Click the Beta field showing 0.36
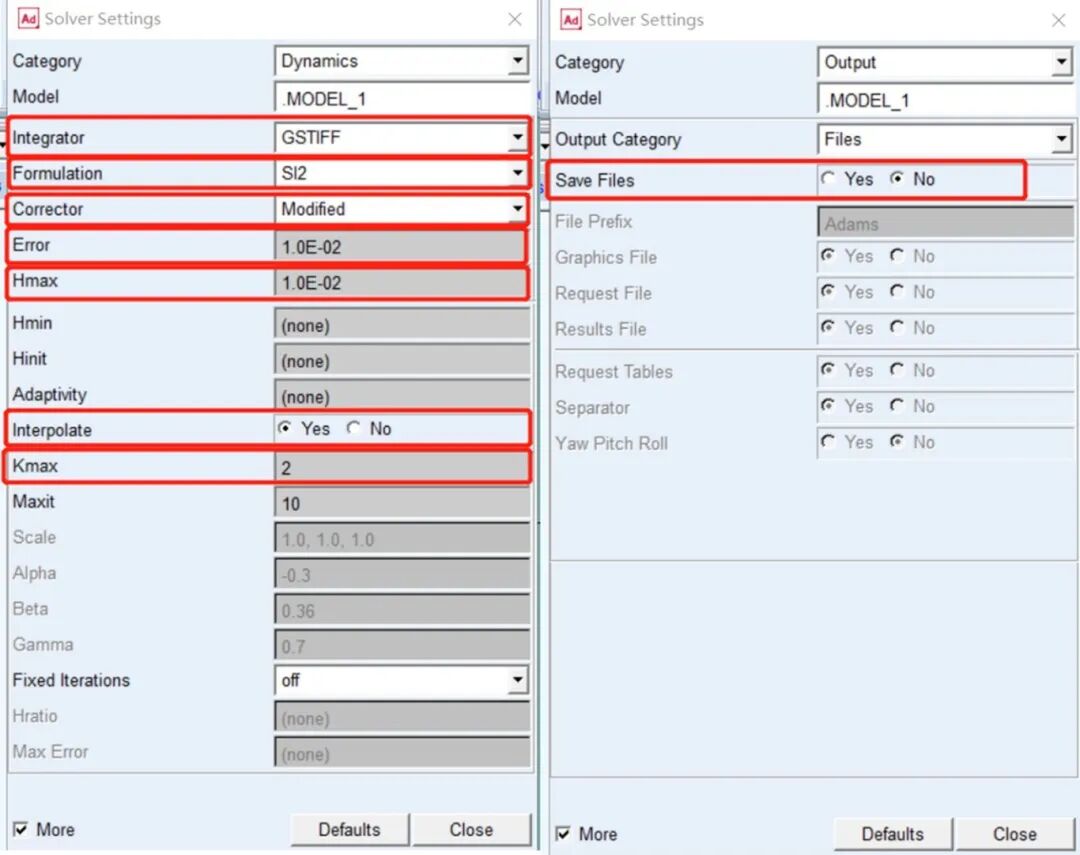Screen dimensions: 1080x855 (402, 610)
